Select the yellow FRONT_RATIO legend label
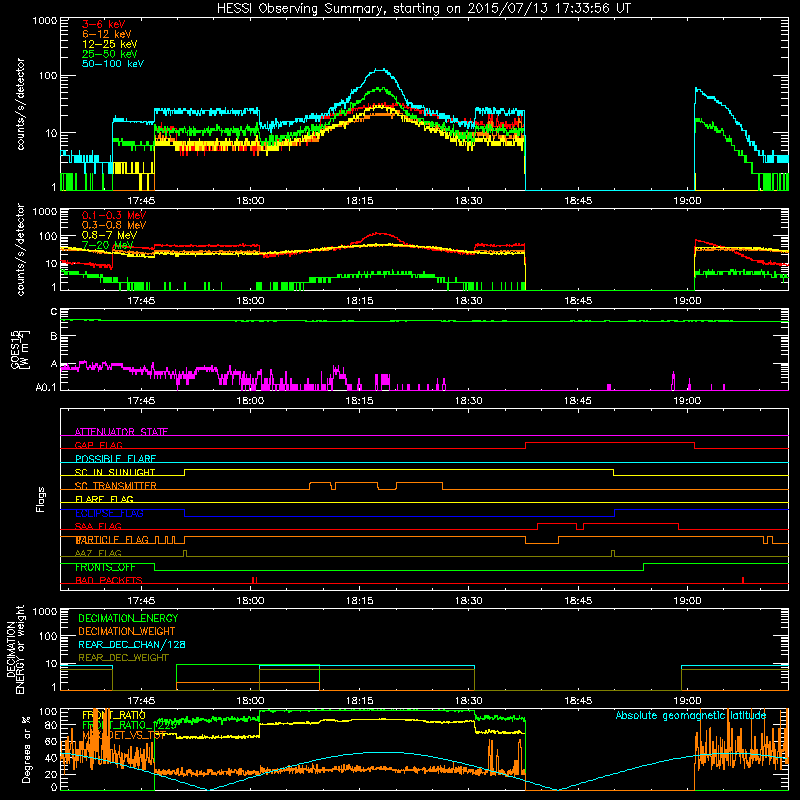Screen dimensions: 800x800 114,715
